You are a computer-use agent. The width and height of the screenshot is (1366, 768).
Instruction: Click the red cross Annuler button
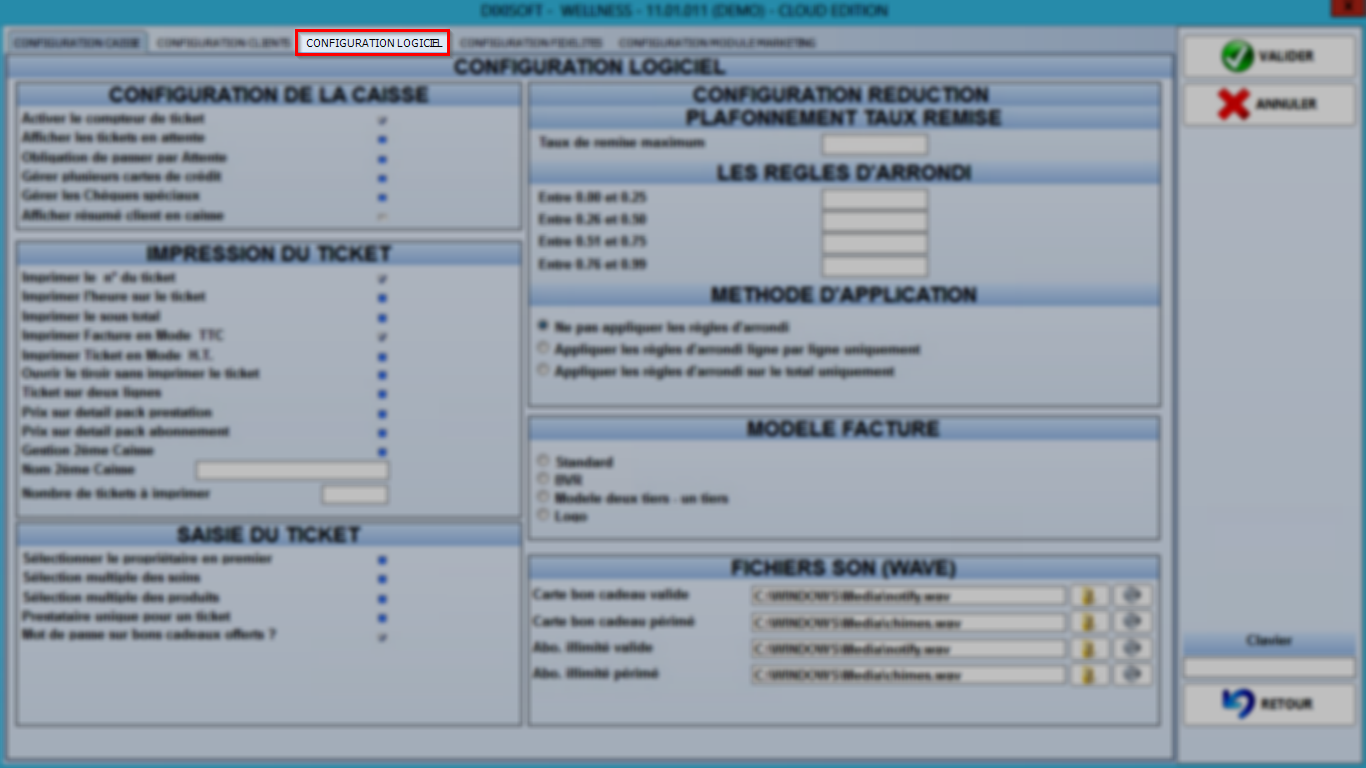[x=1269, y=104]
